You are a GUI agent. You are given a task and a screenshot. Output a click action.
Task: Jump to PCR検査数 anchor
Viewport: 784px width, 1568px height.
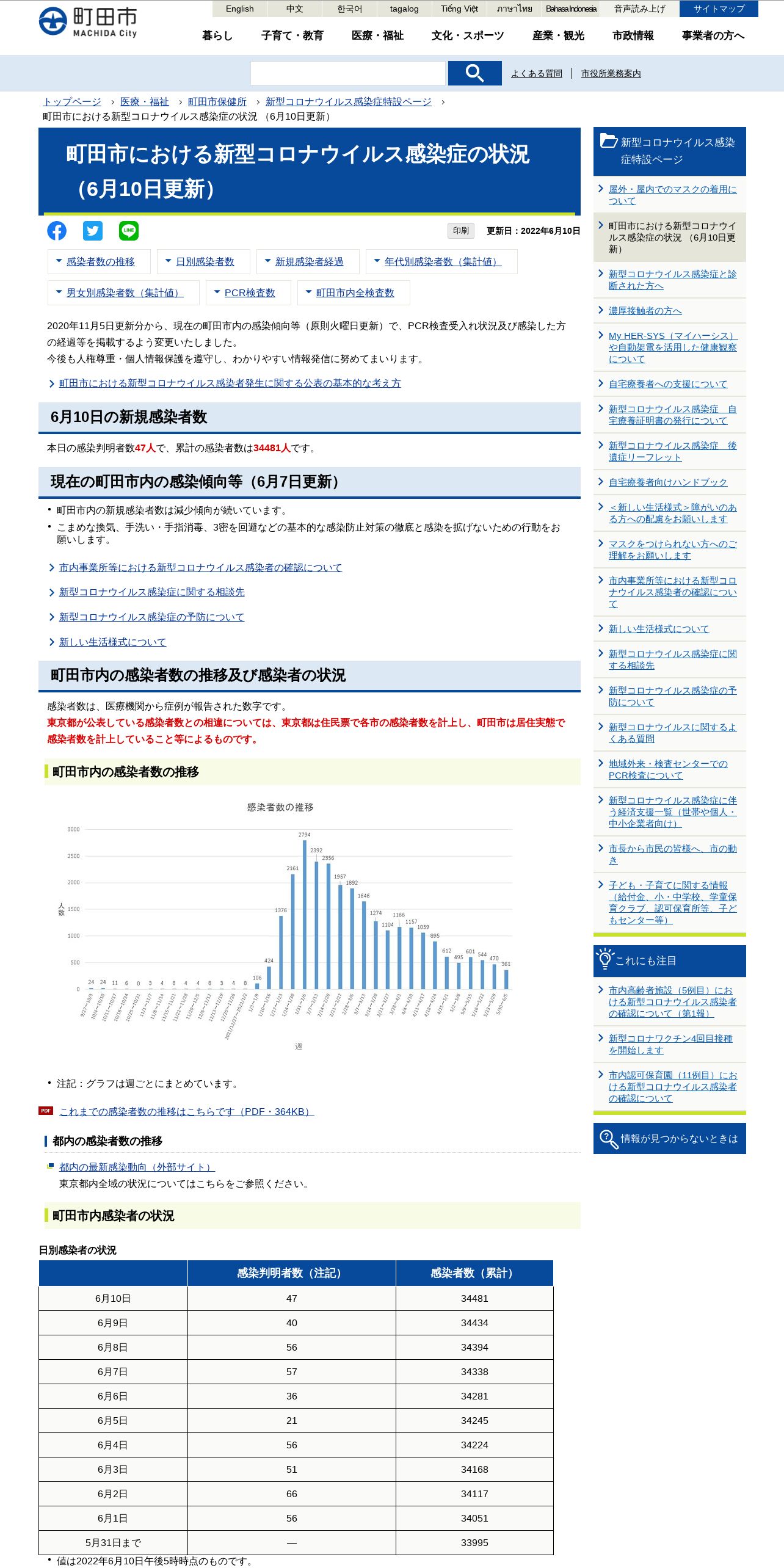[249, 292]
